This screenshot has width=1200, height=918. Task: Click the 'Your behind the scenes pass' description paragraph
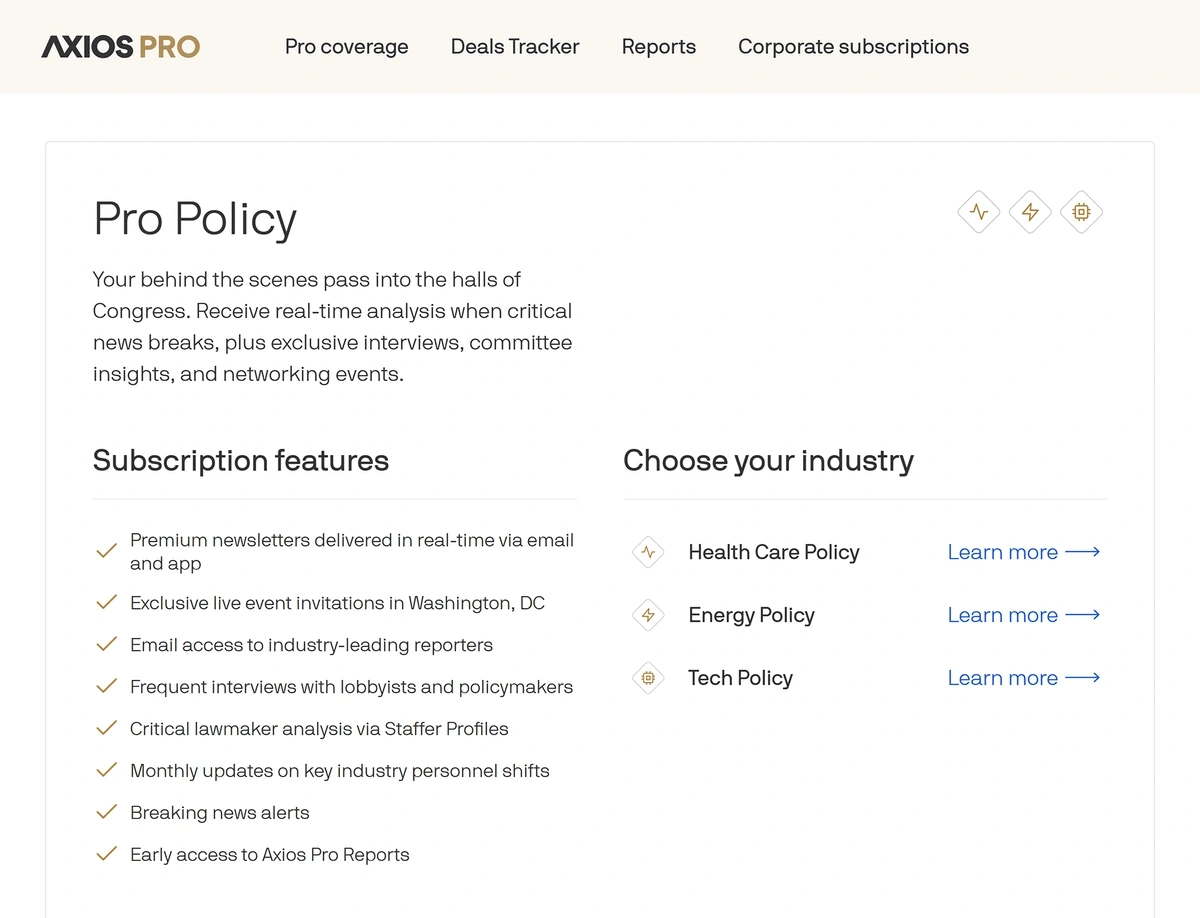coord(333,327)
